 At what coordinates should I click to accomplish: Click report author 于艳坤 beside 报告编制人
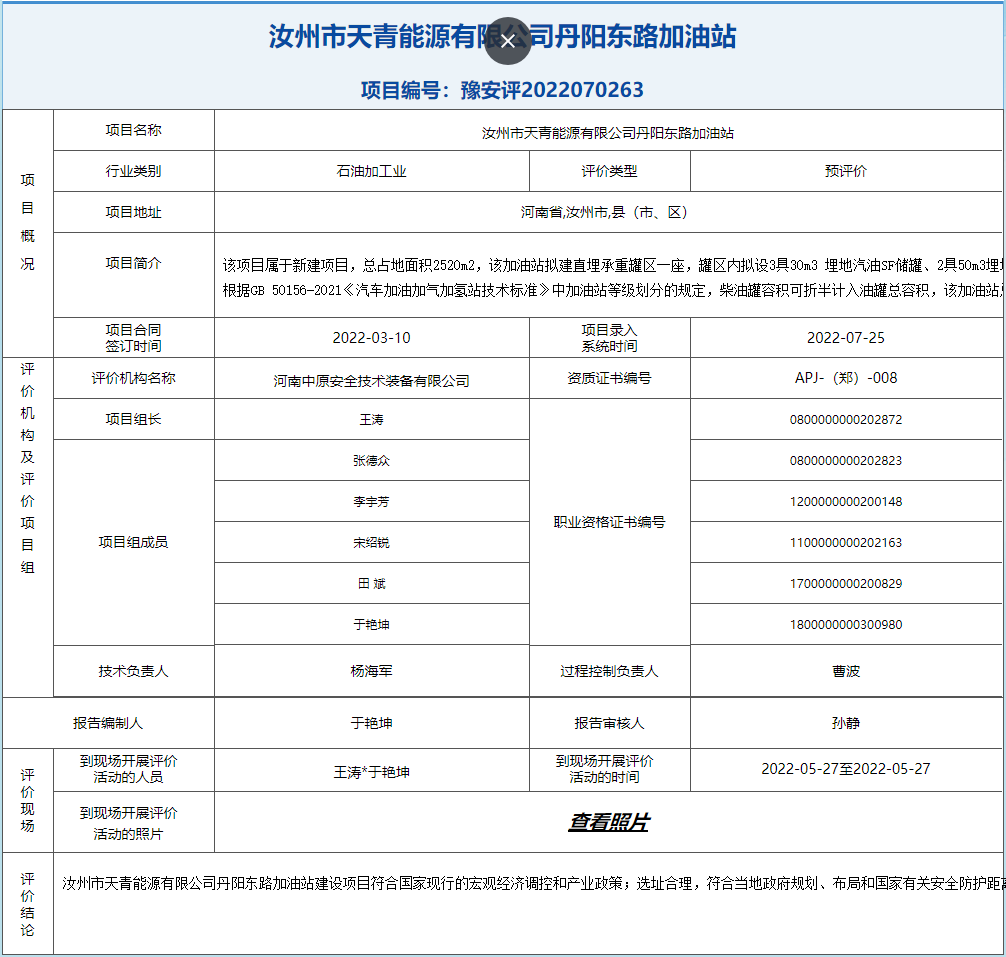[371, 723]
